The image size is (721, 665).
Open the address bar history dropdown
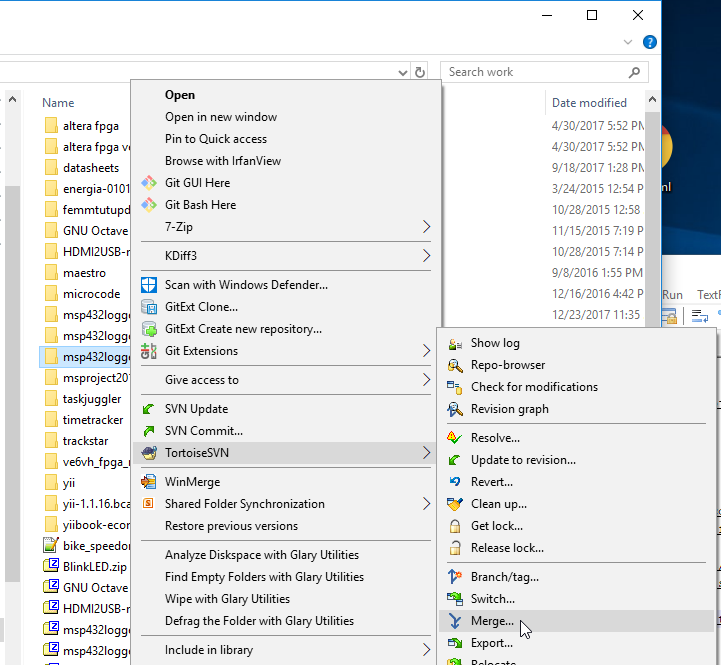coord(403,73)
